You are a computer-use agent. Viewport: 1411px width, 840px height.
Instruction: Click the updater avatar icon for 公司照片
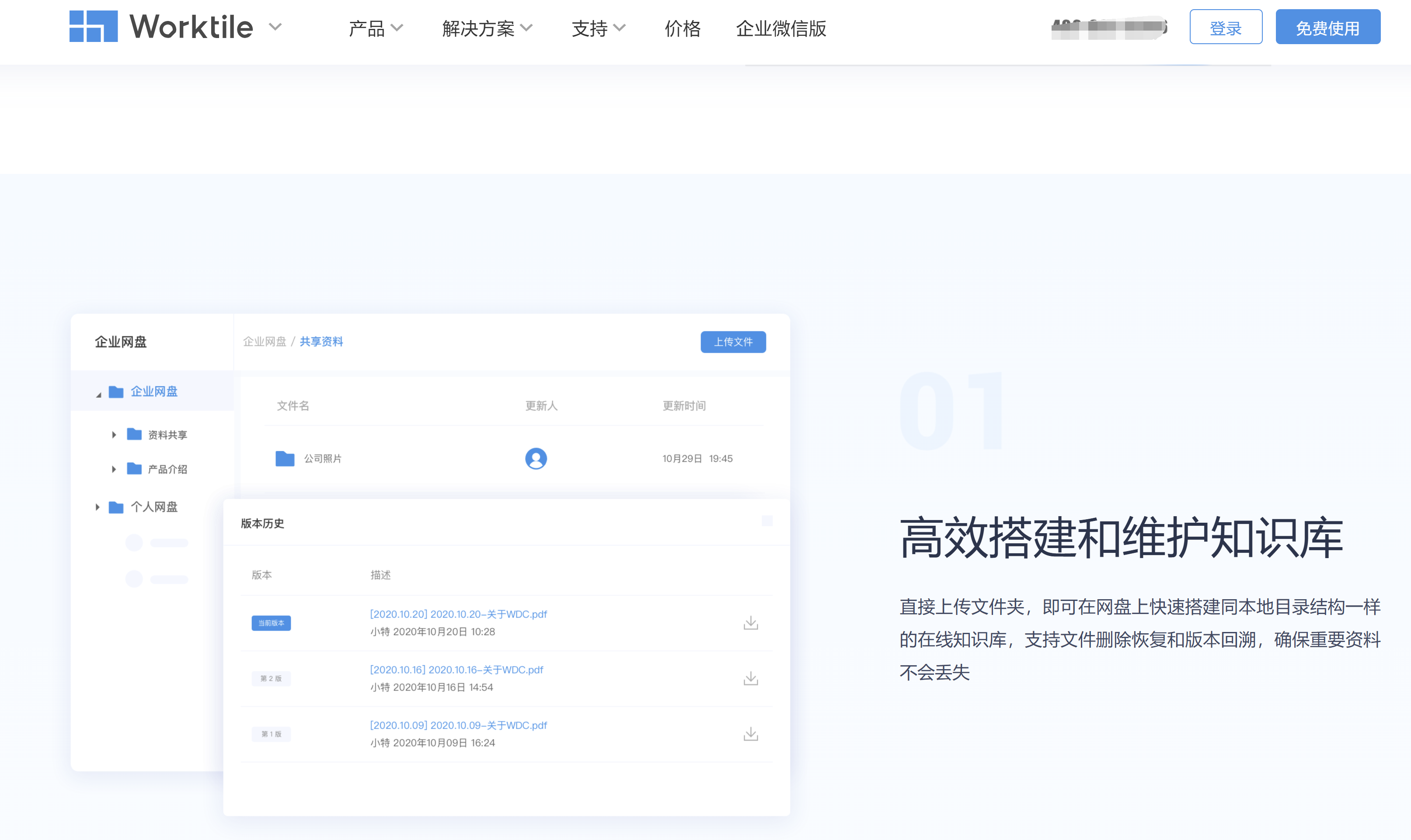(536, 458)
